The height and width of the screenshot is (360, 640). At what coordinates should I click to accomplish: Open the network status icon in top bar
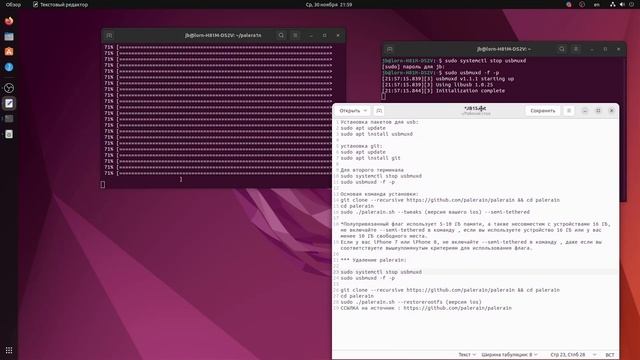pos(613,4)
